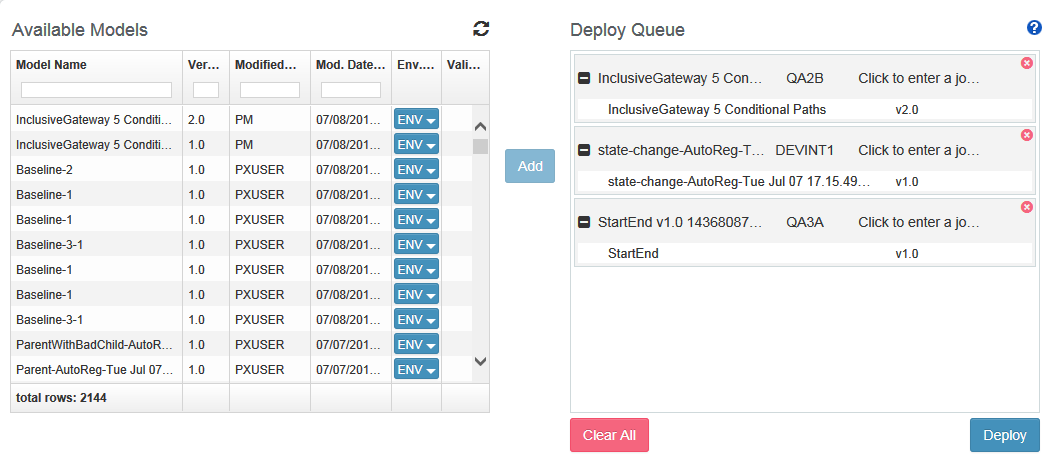1052x466 pixels.
Task: Focus the Model Name filter field
Action: [x=97, y=90]
